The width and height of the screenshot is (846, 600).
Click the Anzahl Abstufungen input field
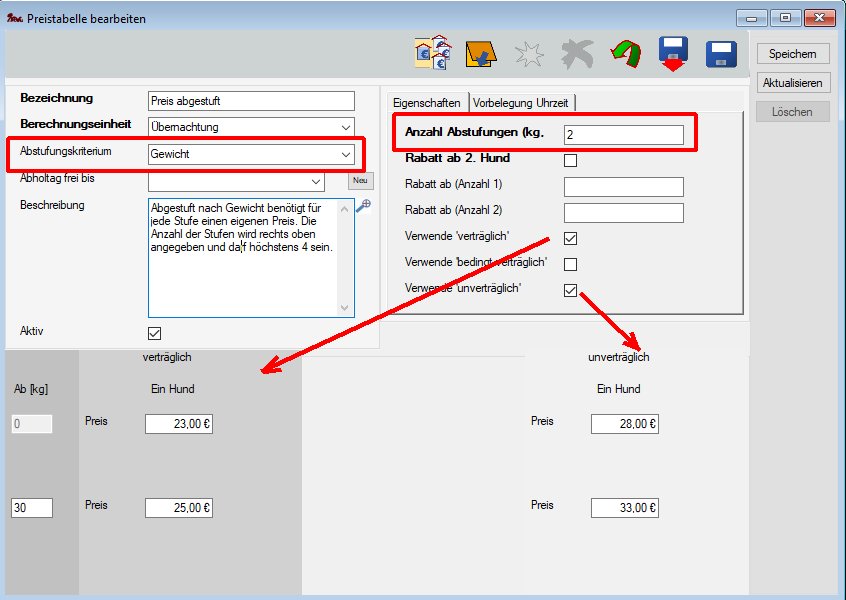[x=623, y=134]
